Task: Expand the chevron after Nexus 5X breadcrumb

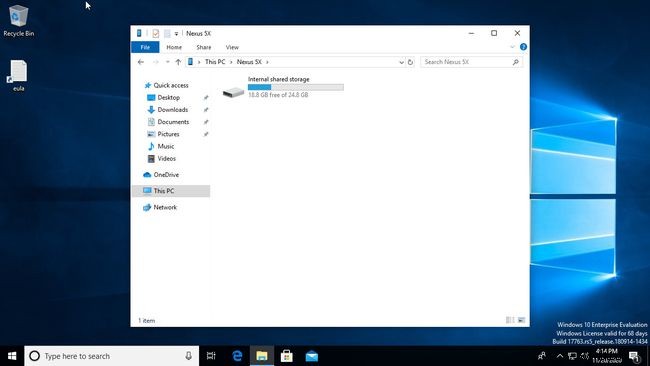Action: [x=267, y=62]
